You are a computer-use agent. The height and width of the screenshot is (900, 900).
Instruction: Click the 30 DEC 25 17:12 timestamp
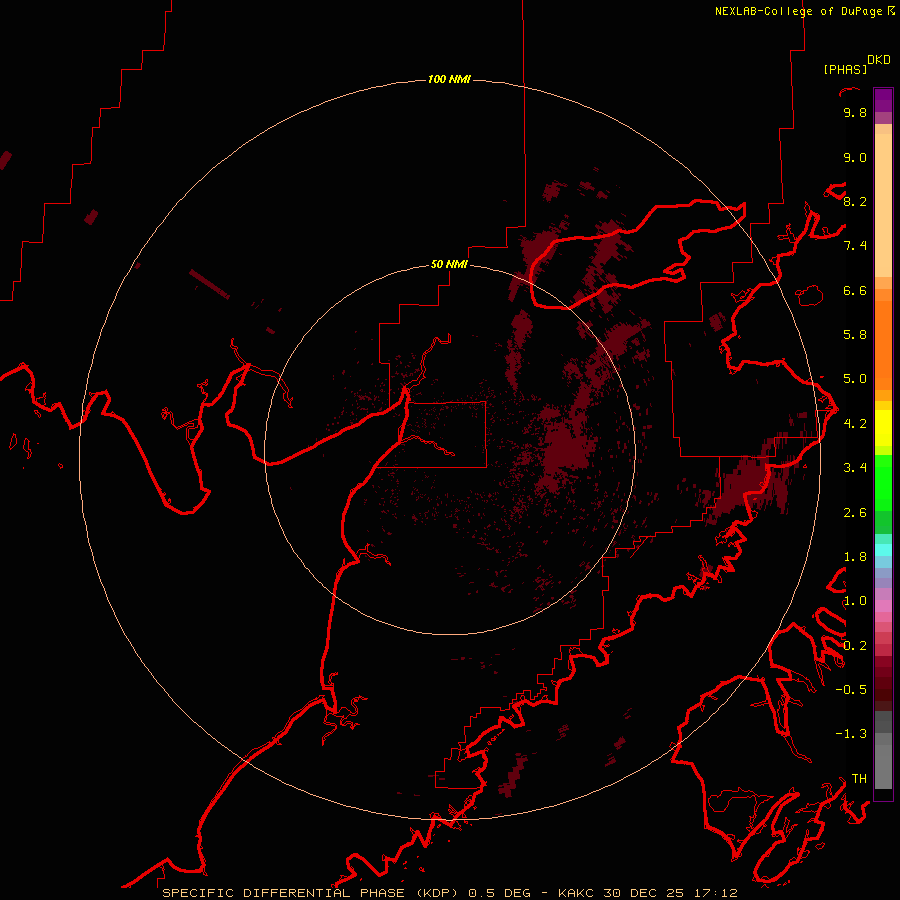(x=670, y=893)
